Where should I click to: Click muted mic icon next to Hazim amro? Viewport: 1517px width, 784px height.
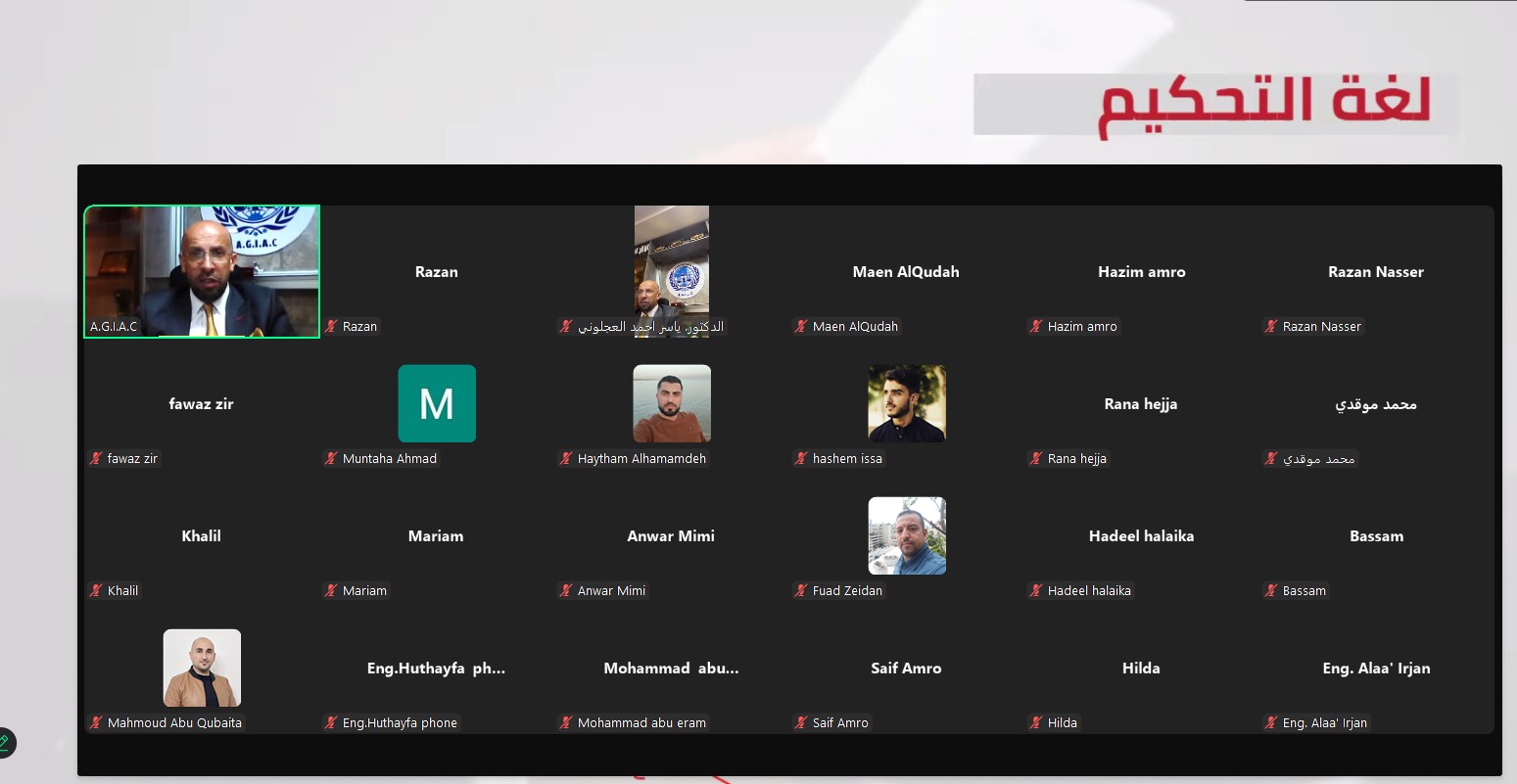pos(1036,327)
